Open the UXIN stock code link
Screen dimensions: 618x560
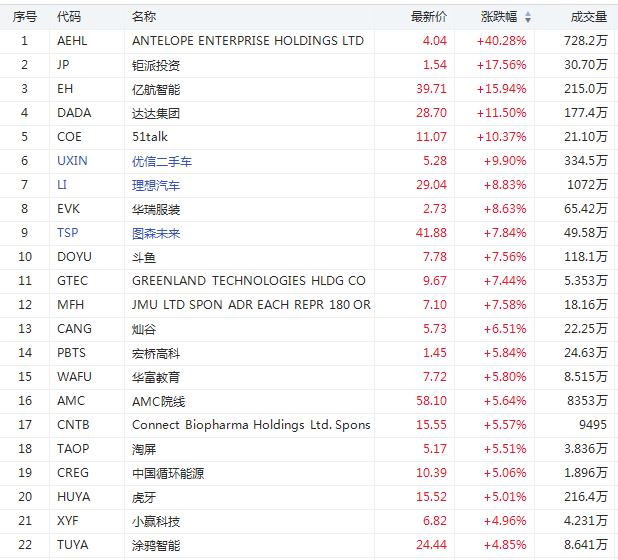(73, 161)
